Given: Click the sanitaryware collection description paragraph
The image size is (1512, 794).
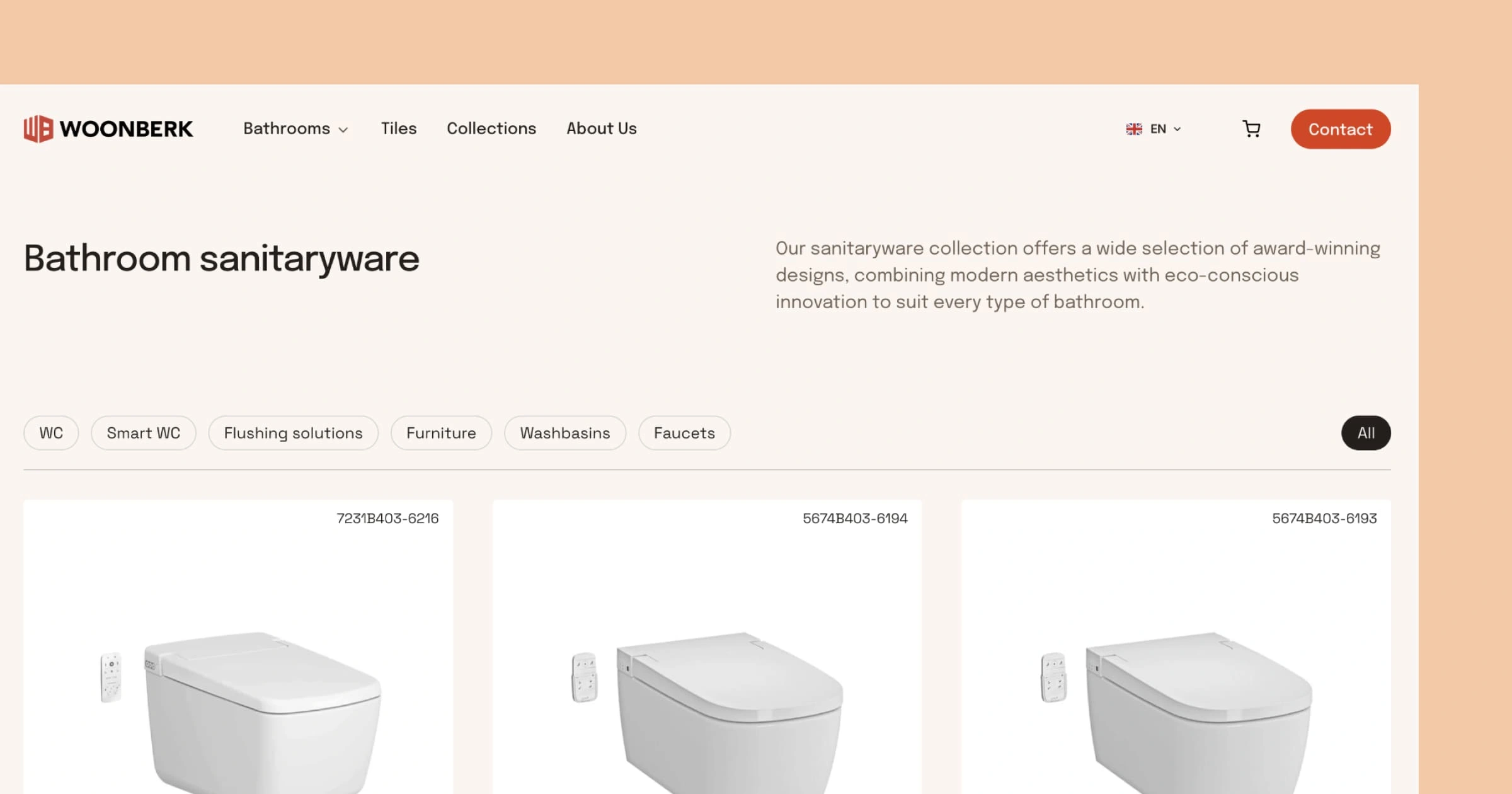Looking at the screenshot, I should click(1078, 275).
